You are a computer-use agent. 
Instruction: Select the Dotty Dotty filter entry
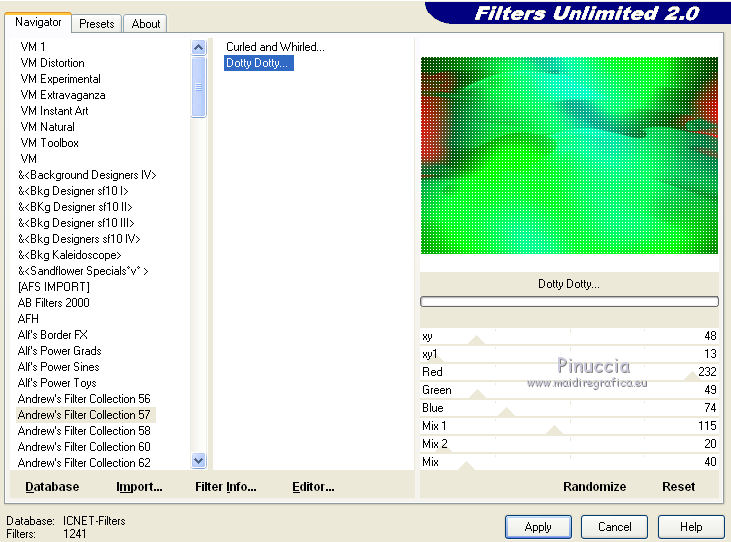point(259,63)
